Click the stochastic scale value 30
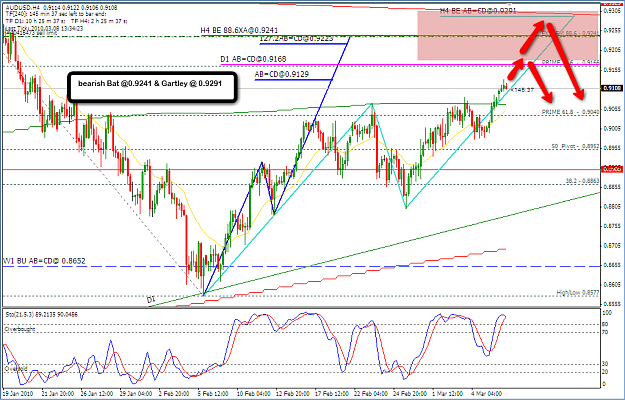The height and width of the screenshot is (400, 625). click(x=607, y=365)
